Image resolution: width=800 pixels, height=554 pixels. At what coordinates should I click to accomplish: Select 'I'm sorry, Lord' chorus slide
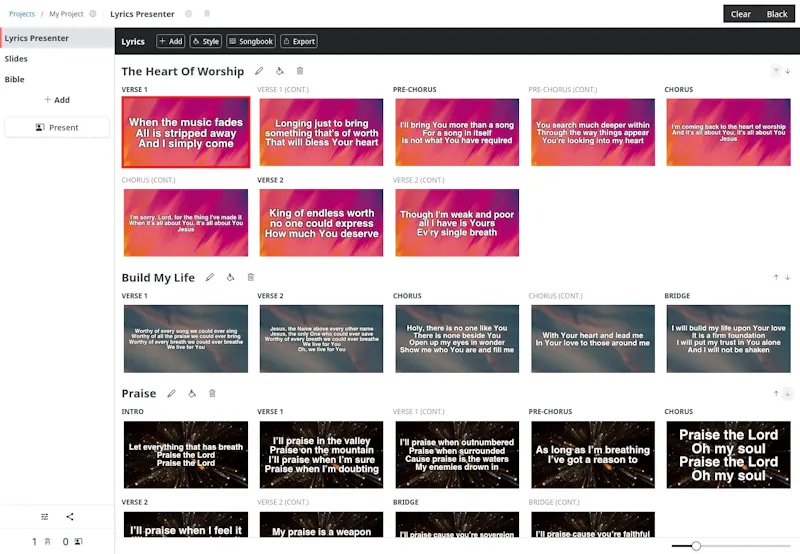pos(186,222)
